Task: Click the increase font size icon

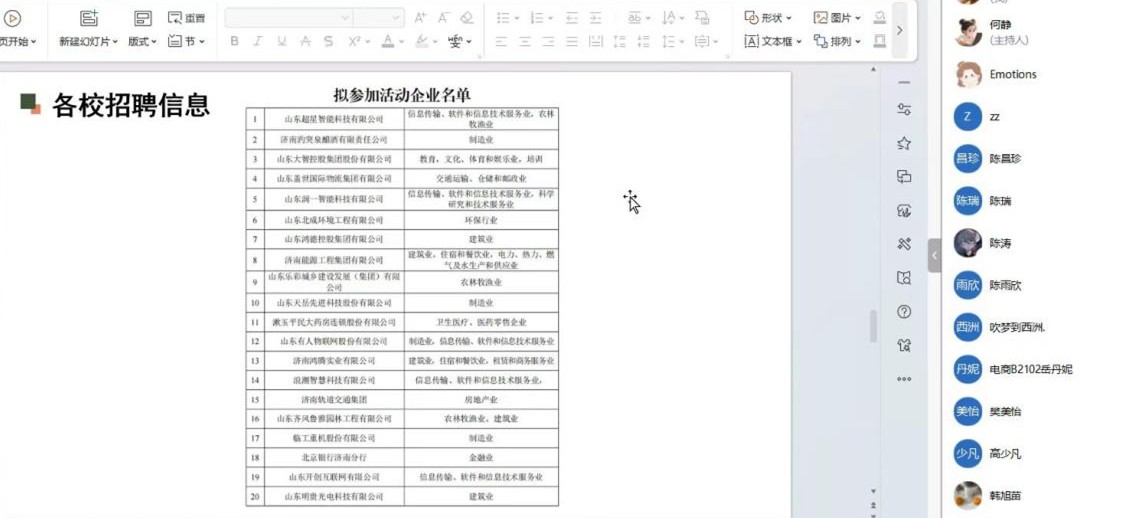Action: pos(420,18)
